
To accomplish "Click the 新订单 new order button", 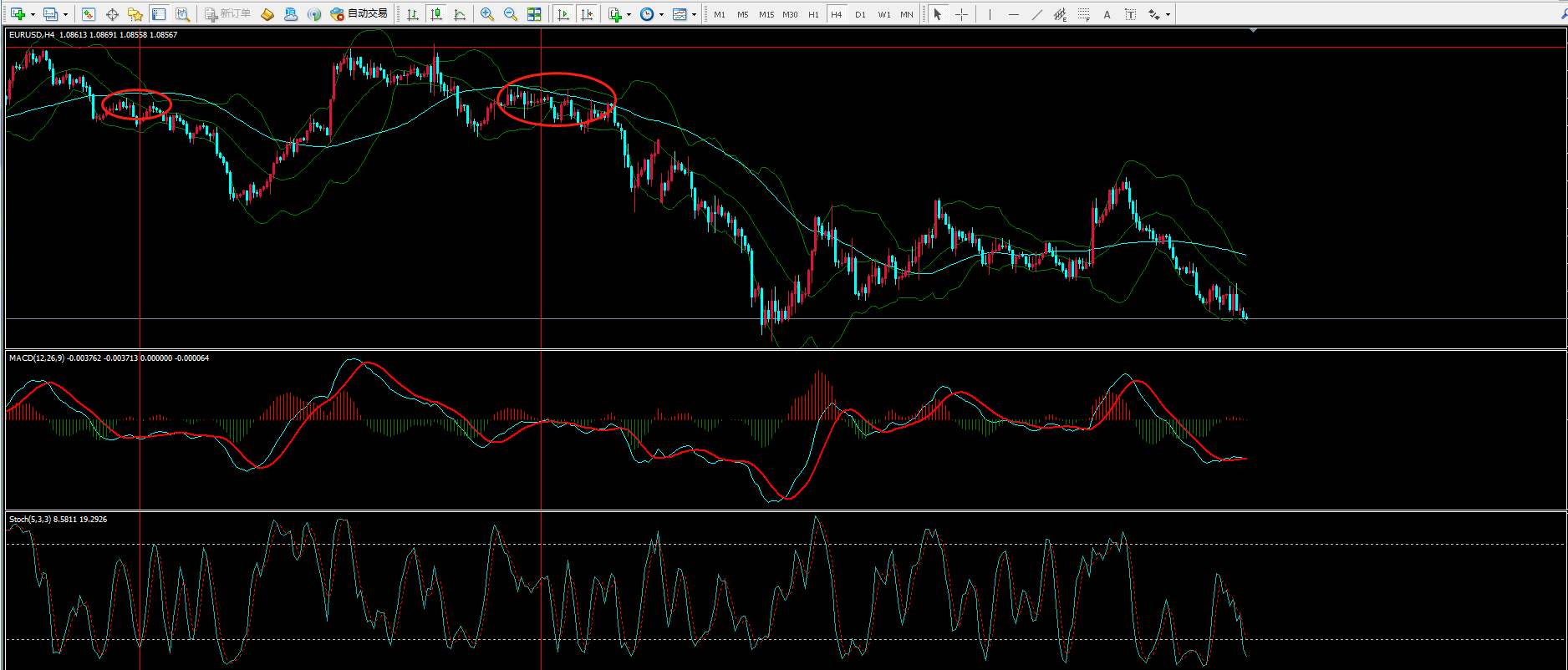I will 227,14.
